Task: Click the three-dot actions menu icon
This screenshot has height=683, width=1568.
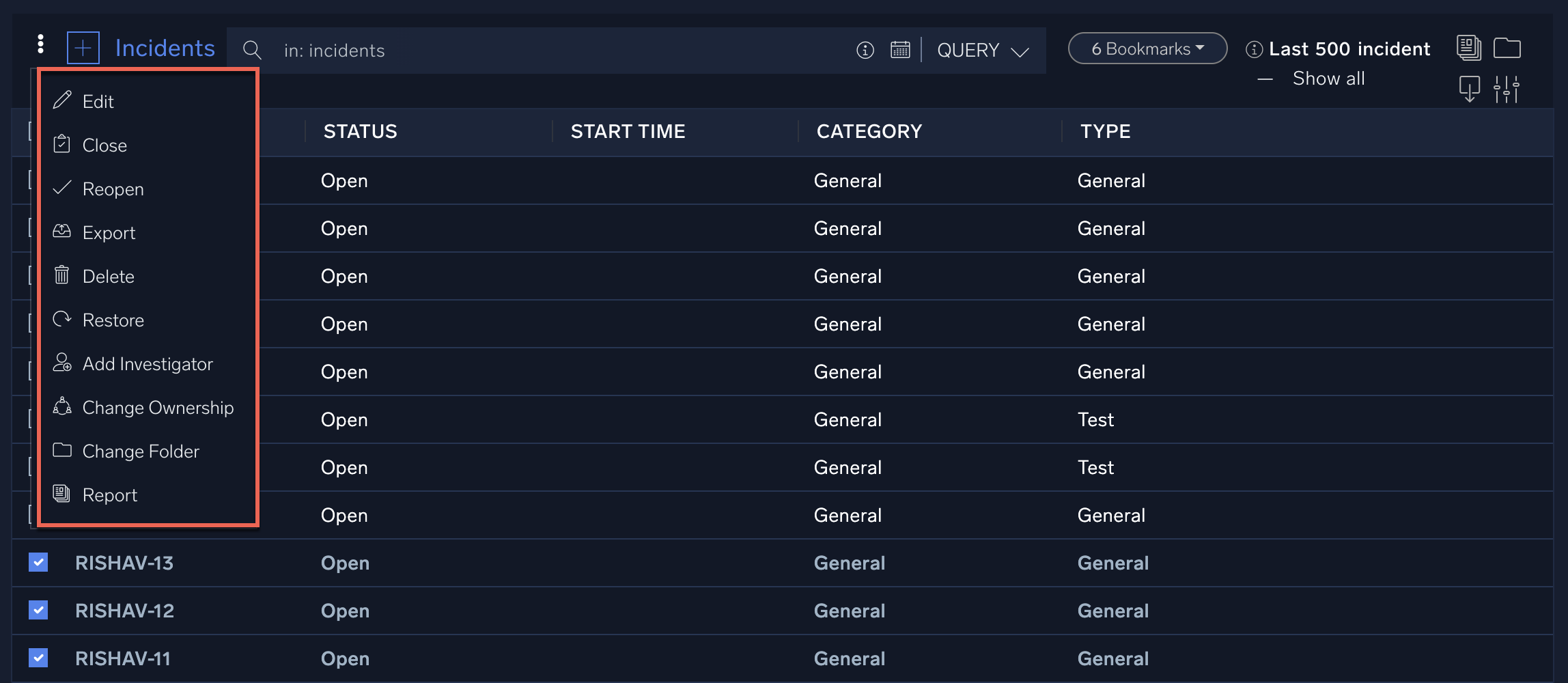Action: coord(41,44)
